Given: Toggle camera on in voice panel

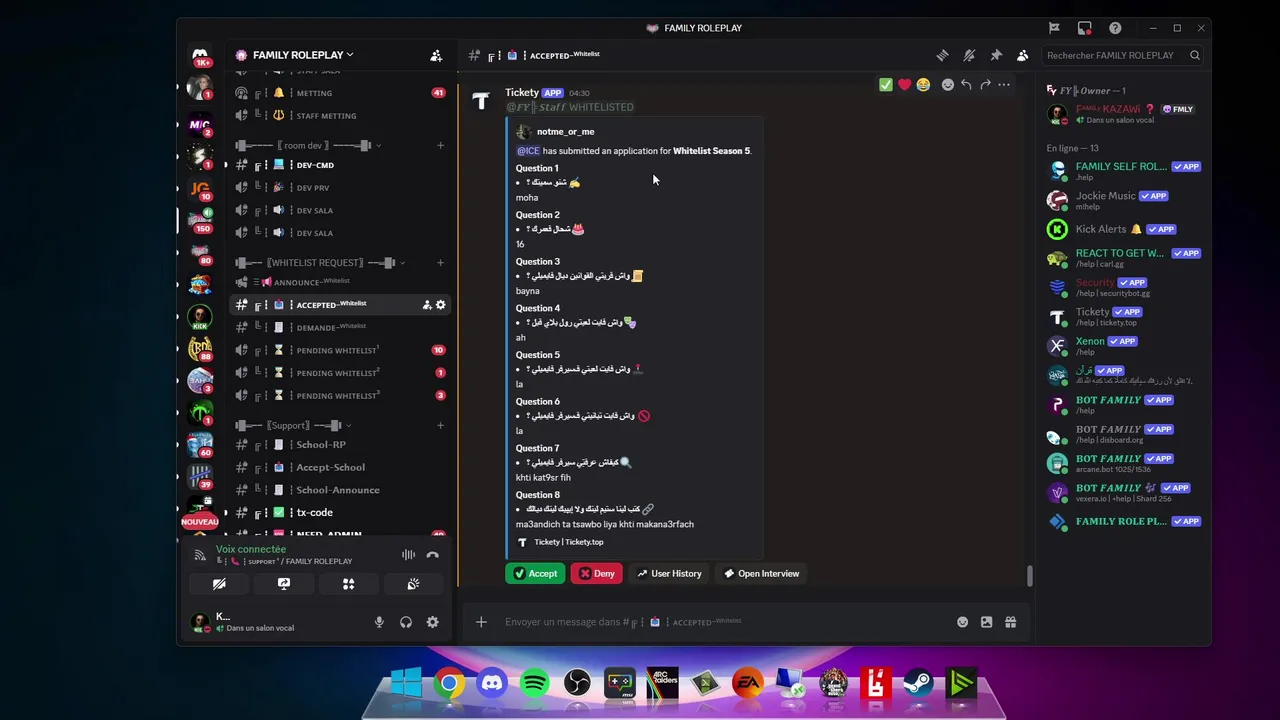Looking at the screenshot, I should [x=219, y=584].
